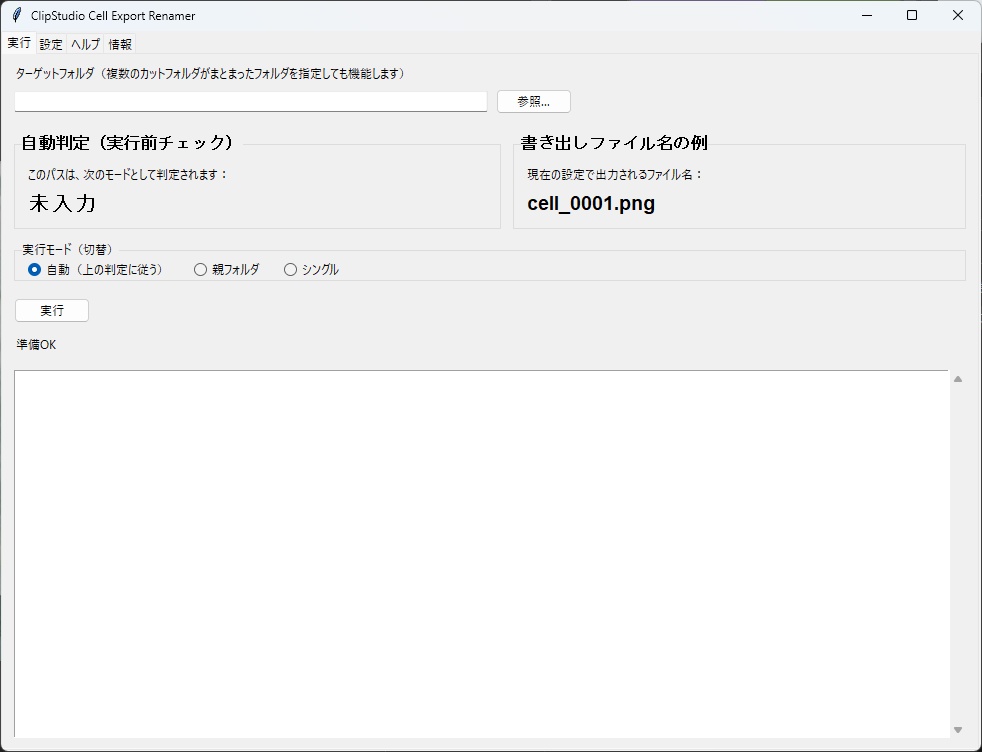Click the scrollbar up arrow
Viewport: 982px width, 752px height.
coord(957,379)
